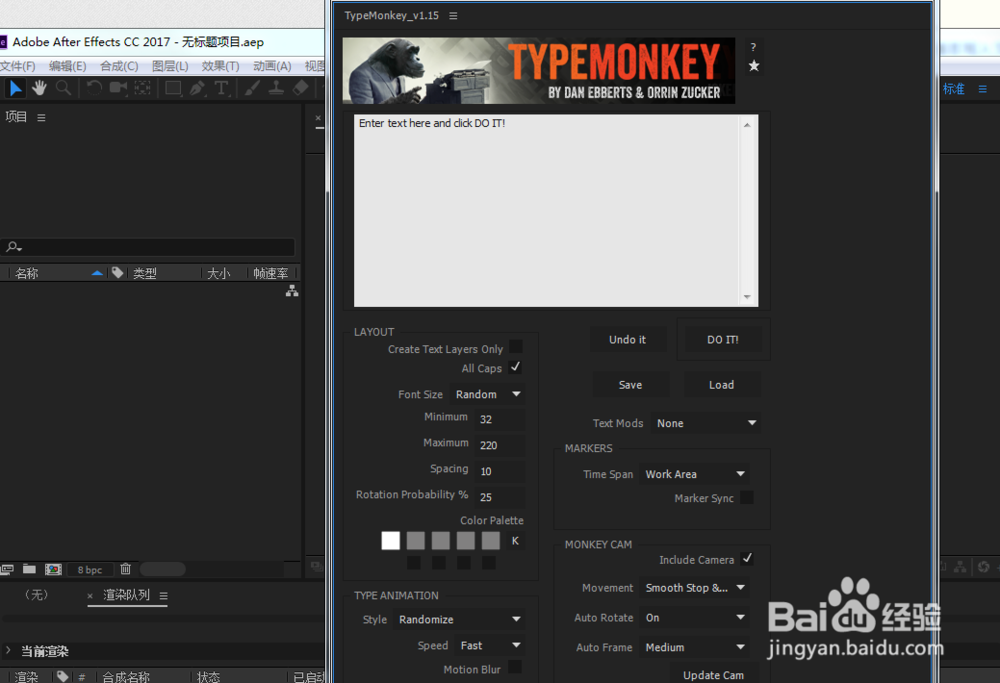This screenshot has width=1000, height=683.
Task: Click the DO IT! button
Action: (x=723, y=340)
